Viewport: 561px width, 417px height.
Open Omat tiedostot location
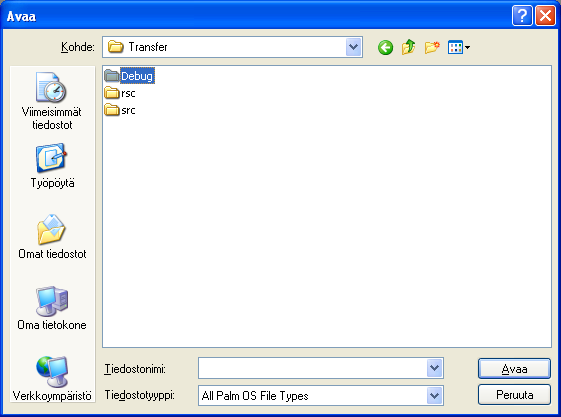pos(52,237)
